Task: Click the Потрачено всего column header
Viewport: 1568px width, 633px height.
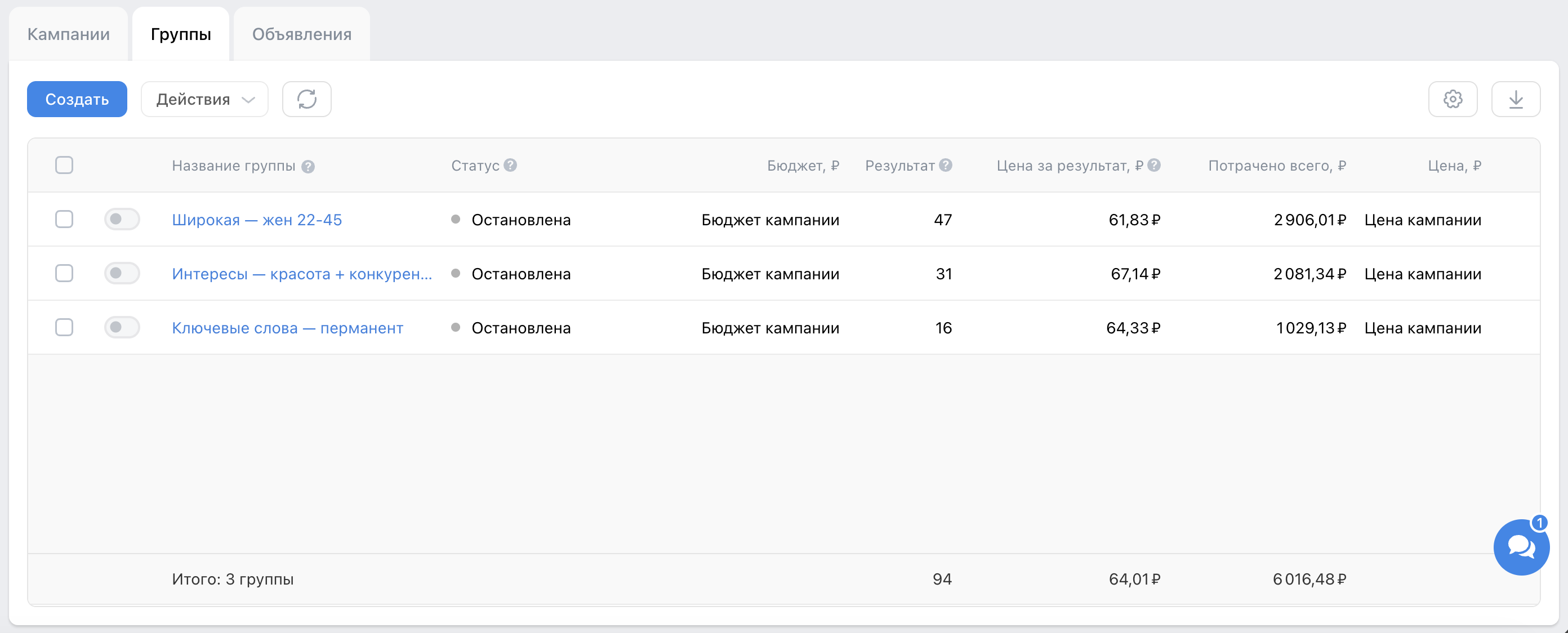Action: coord(1277,166)
